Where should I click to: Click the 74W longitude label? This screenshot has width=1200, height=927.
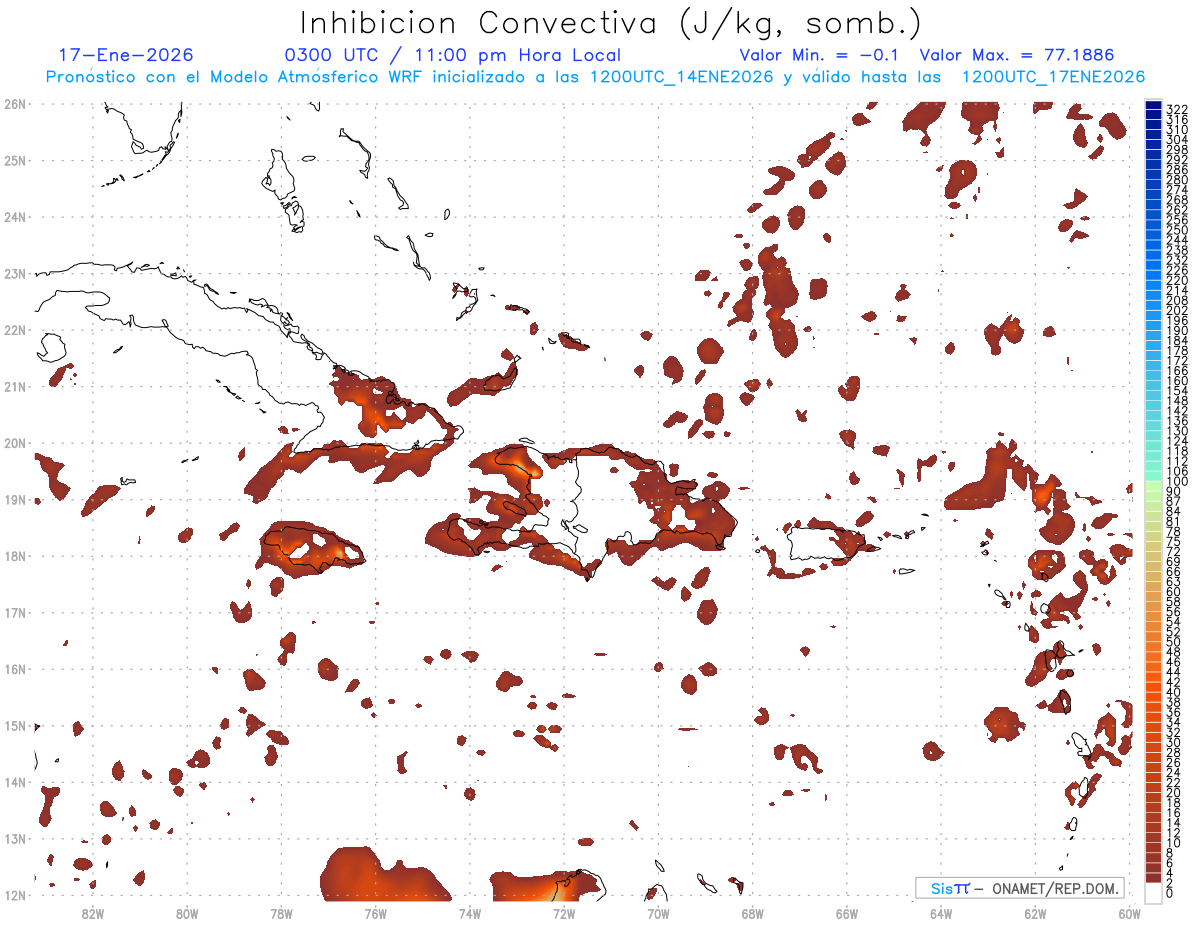coord(470,913)
